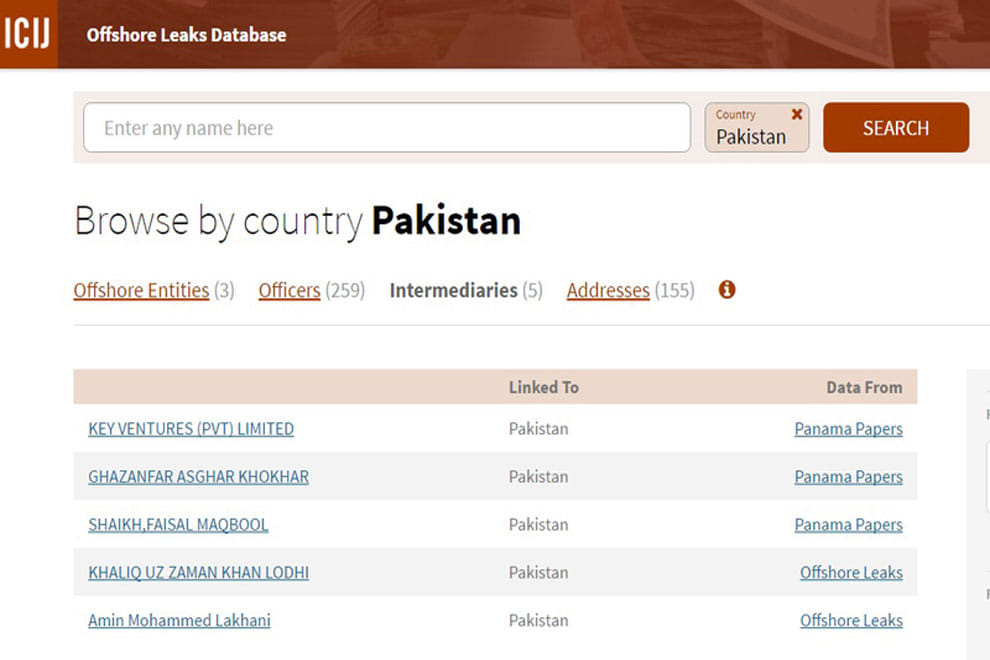
Task: Open Offshore Leaks link for KHALIQ UZ ZAMAN row
Action: tap(851, 573)
